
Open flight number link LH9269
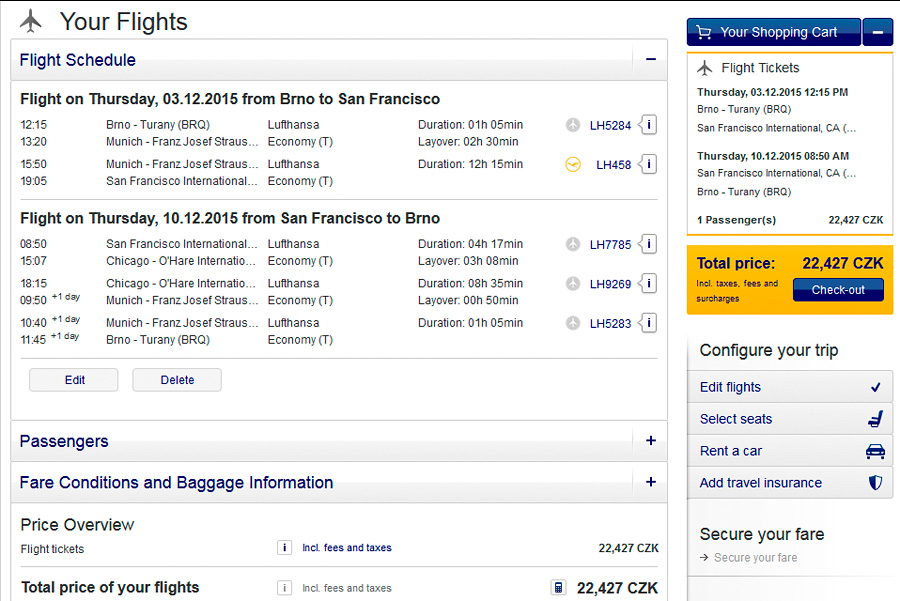(x=610, y=285)
